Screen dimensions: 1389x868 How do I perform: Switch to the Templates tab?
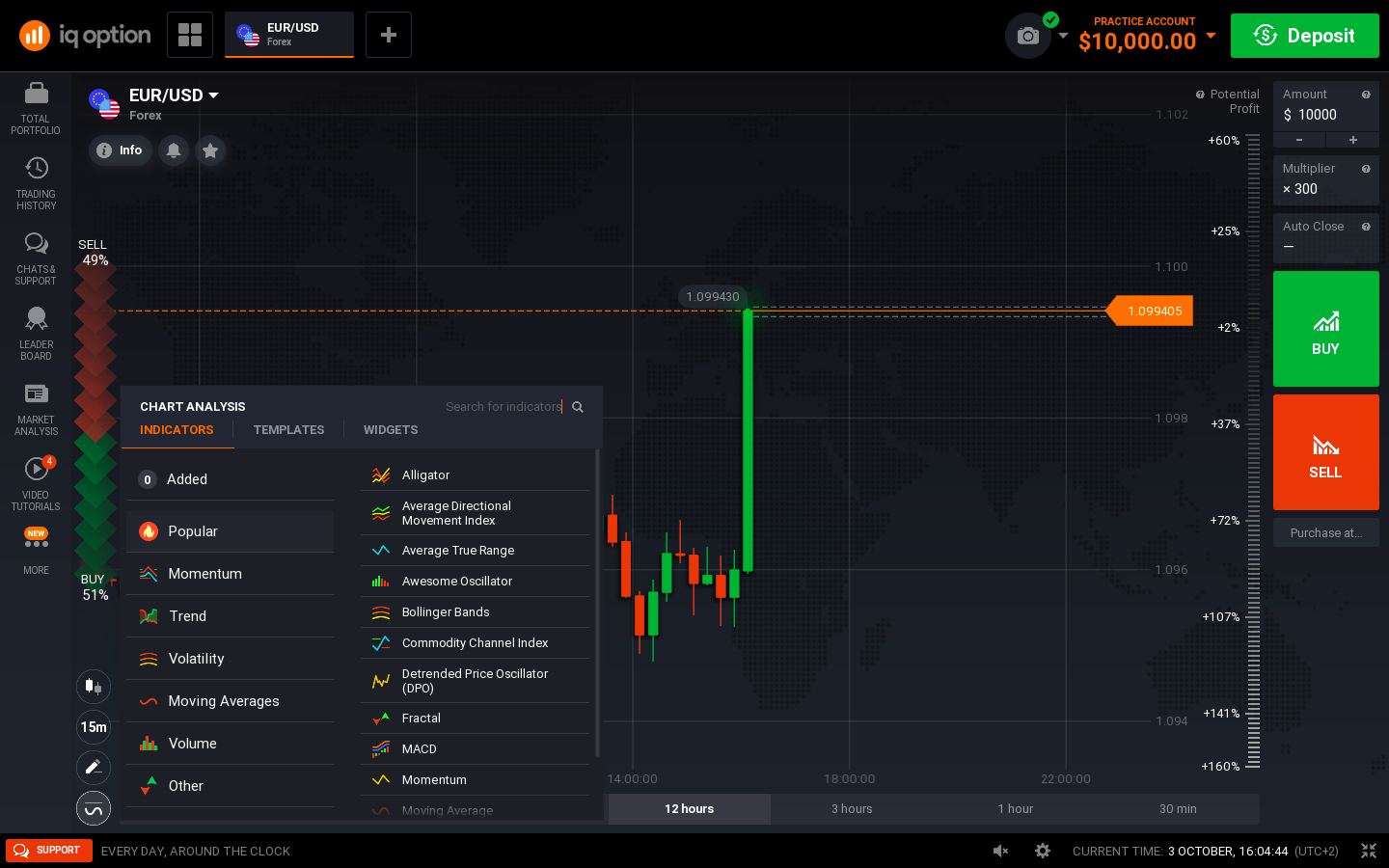point(288,430)
